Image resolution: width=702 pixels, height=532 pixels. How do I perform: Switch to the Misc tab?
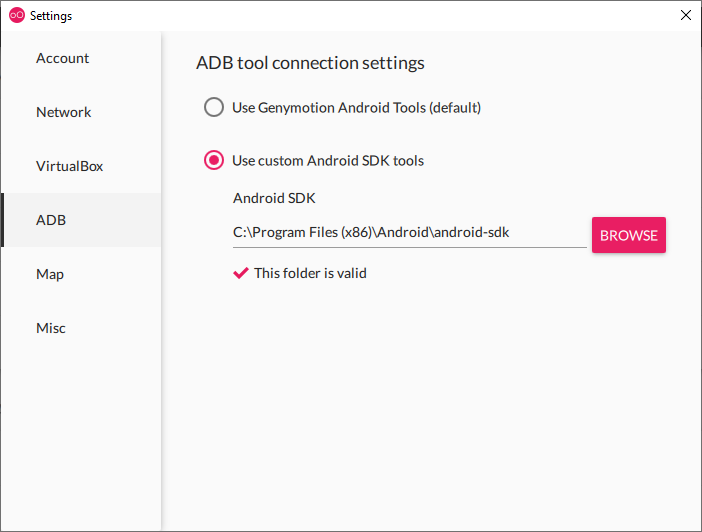point(51,328)
